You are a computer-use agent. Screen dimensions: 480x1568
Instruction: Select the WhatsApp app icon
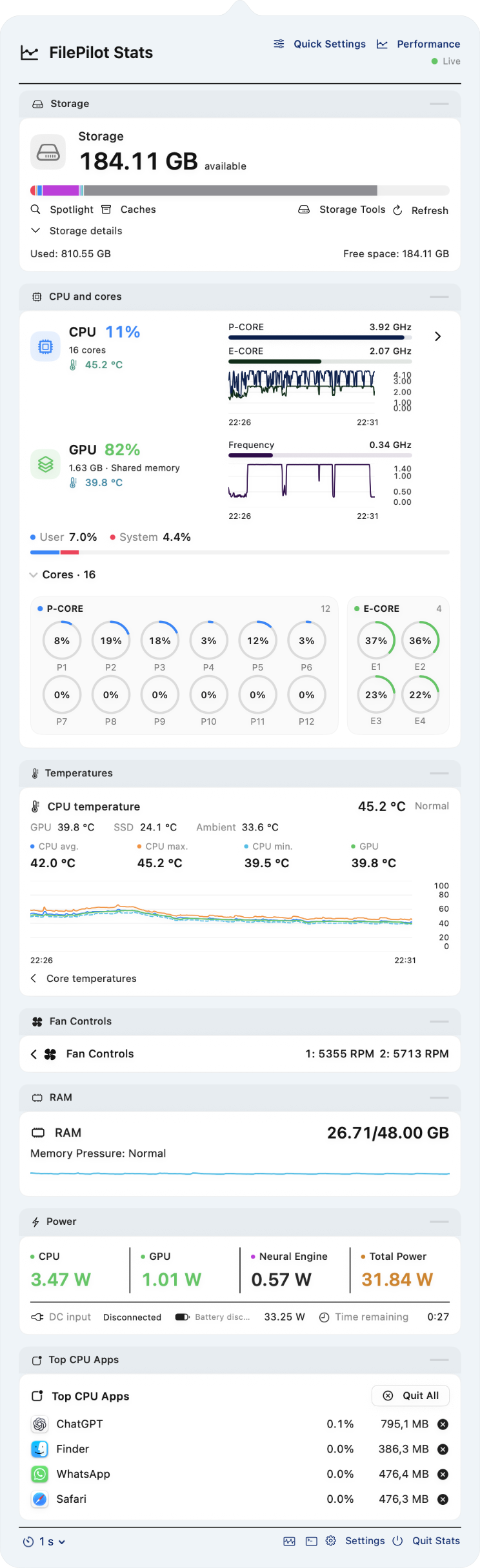[40, 1475]
